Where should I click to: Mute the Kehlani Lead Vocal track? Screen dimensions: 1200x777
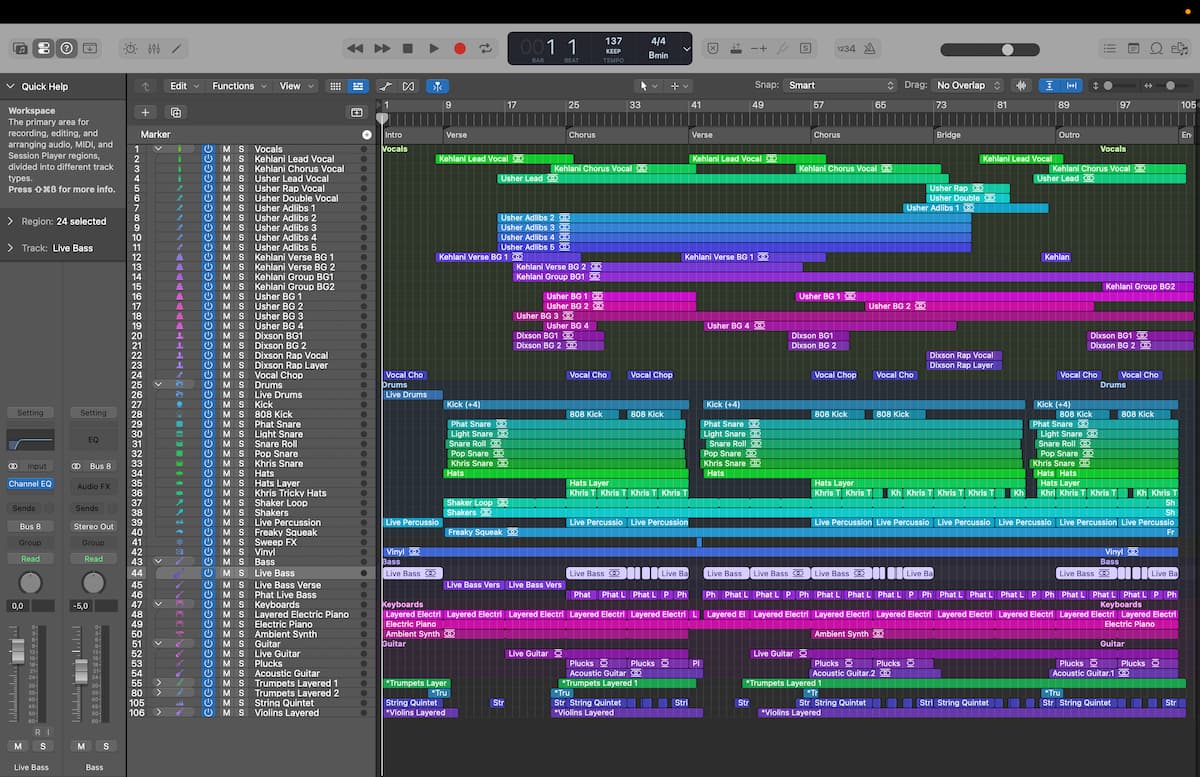pyautogui.click(x=226, y=159)
